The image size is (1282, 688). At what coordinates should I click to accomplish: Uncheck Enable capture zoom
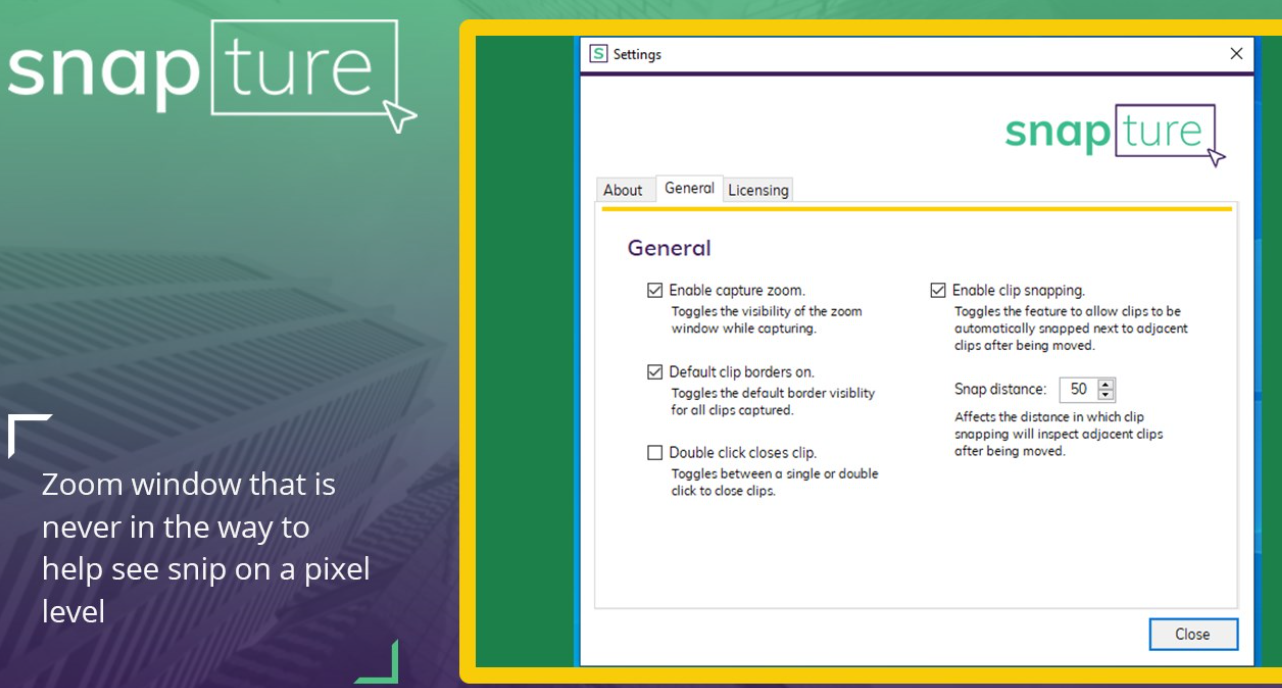(x=655, y=290)
